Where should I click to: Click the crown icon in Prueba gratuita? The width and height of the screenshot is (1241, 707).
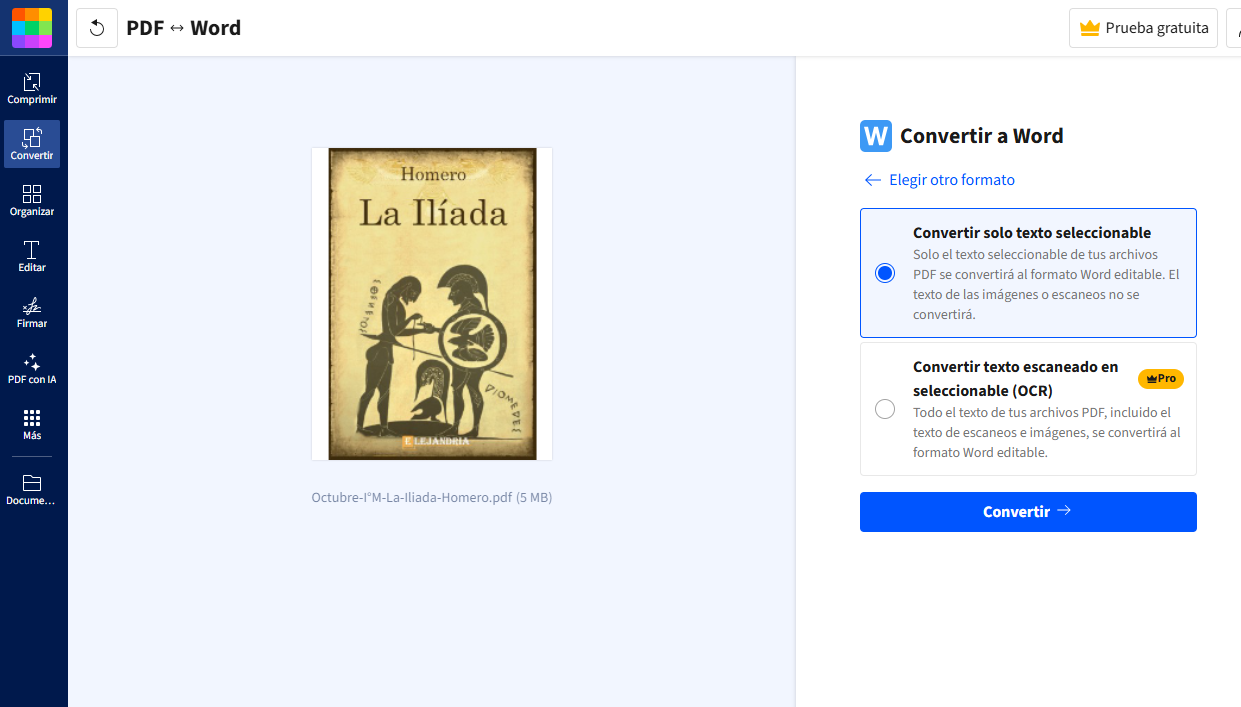[1089, 28]
